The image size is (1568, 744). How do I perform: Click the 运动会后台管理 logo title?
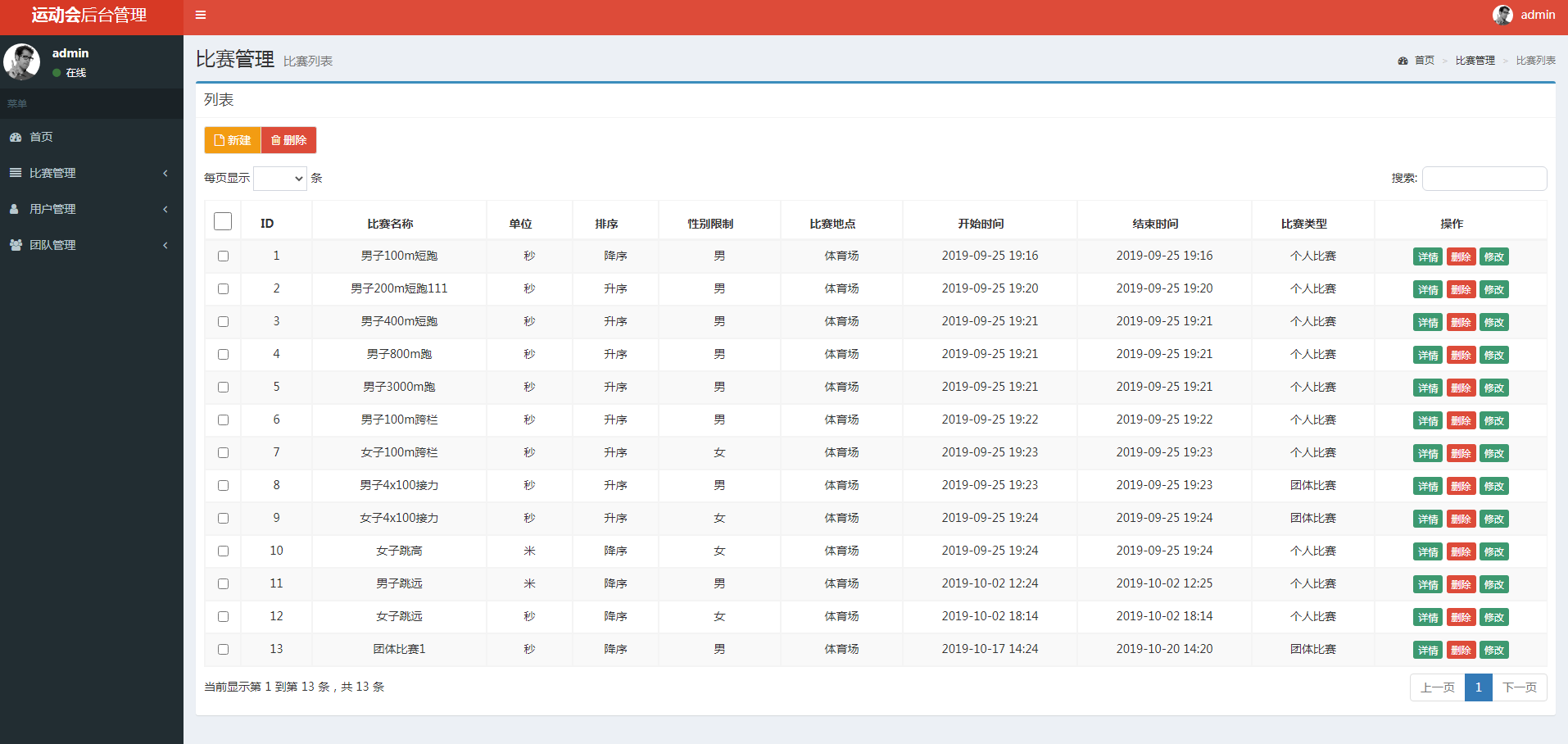click(89, 15)
